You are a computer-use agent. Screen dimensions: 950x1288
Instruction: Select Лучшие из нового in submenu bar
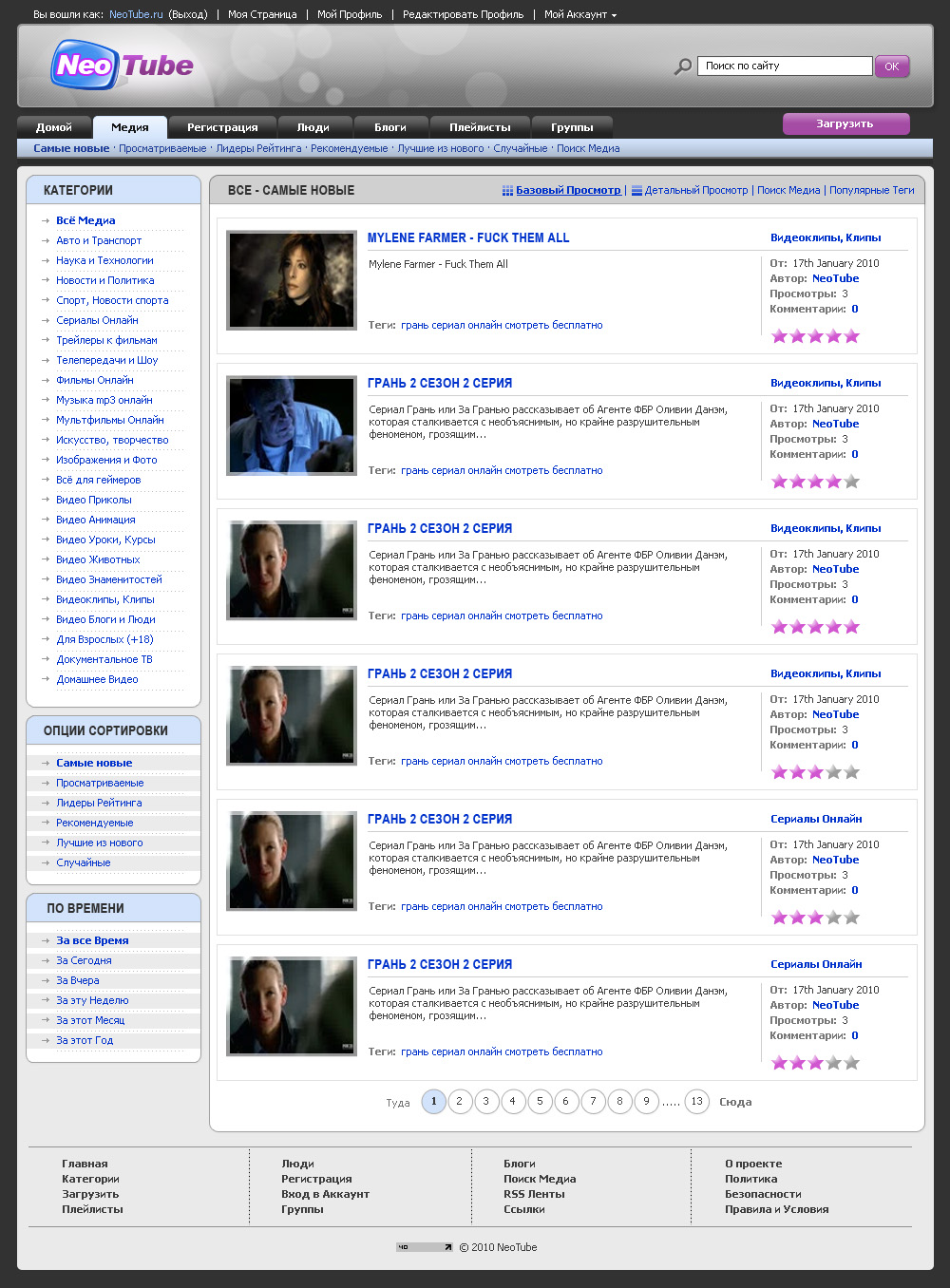441,148
